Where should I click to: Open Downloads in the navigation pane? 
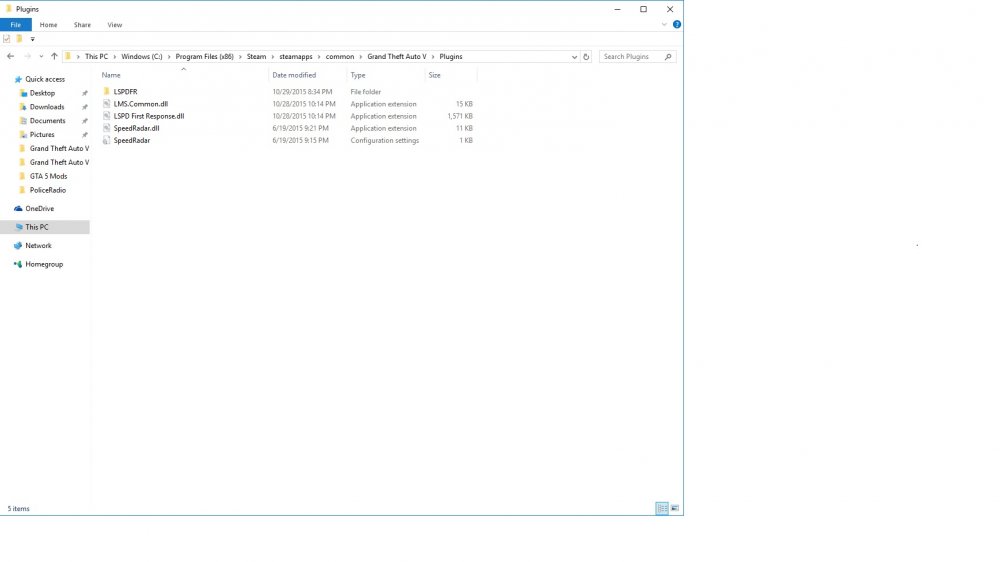coord(47,107)
